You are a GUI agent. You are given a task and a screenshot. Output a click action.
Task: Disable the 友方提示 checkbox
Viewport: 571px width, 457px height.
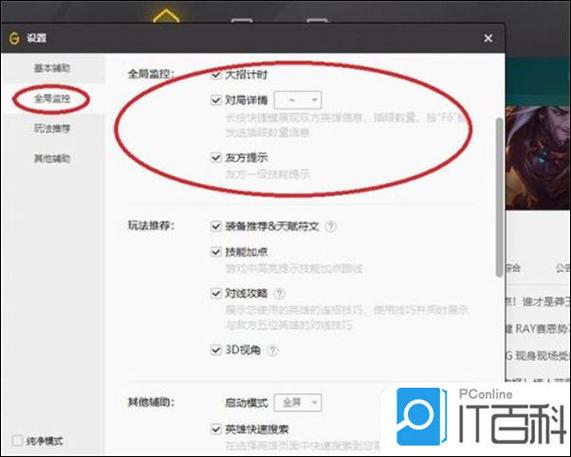216,157
